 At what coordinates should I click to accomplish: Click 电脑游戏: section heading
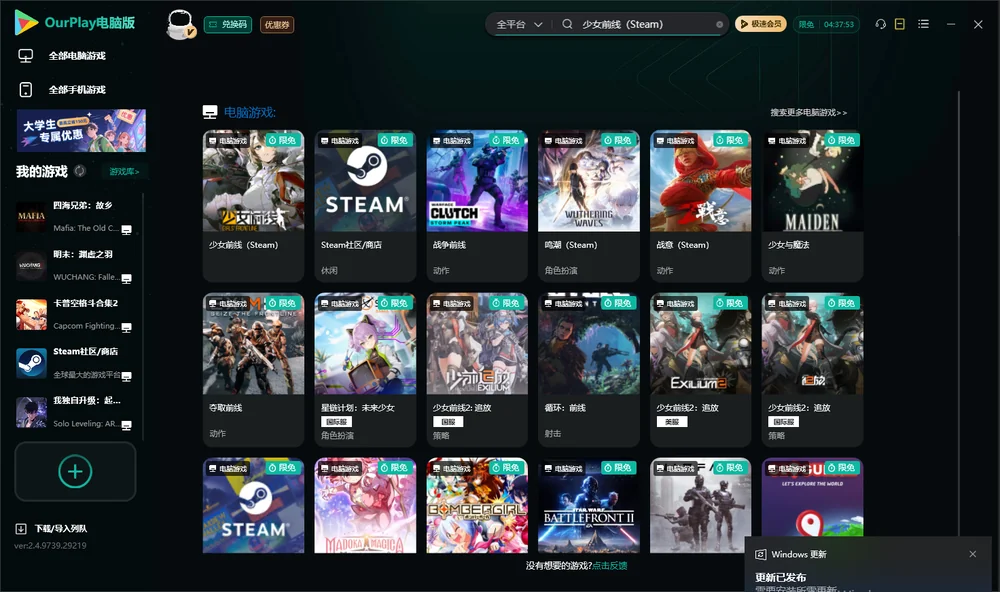tap(249, 112)
